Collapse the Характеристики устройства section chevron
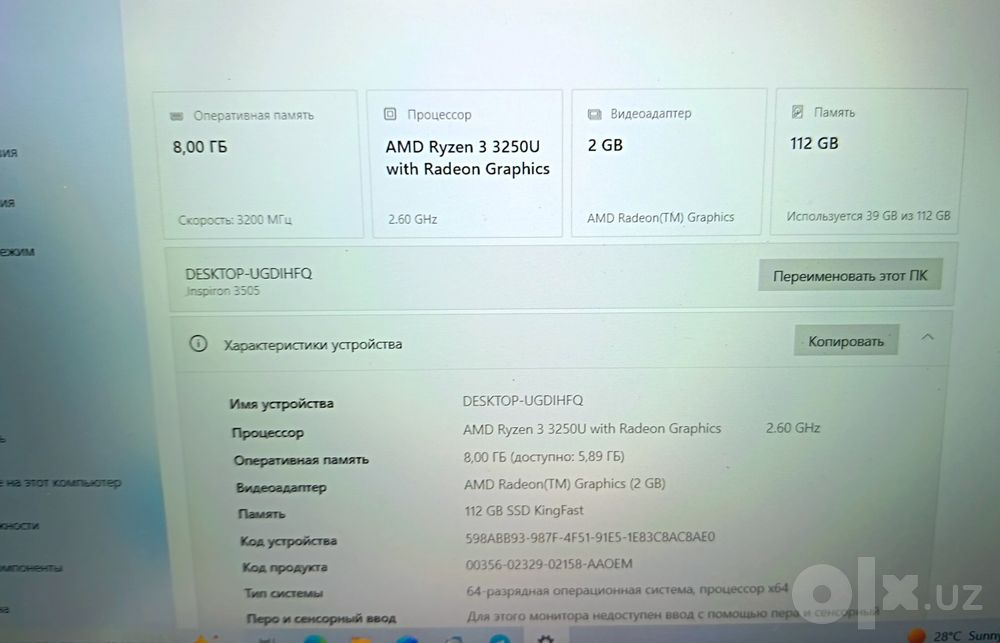The width and height of the screenshot is (1000, 643). click(x=928, y=337)
